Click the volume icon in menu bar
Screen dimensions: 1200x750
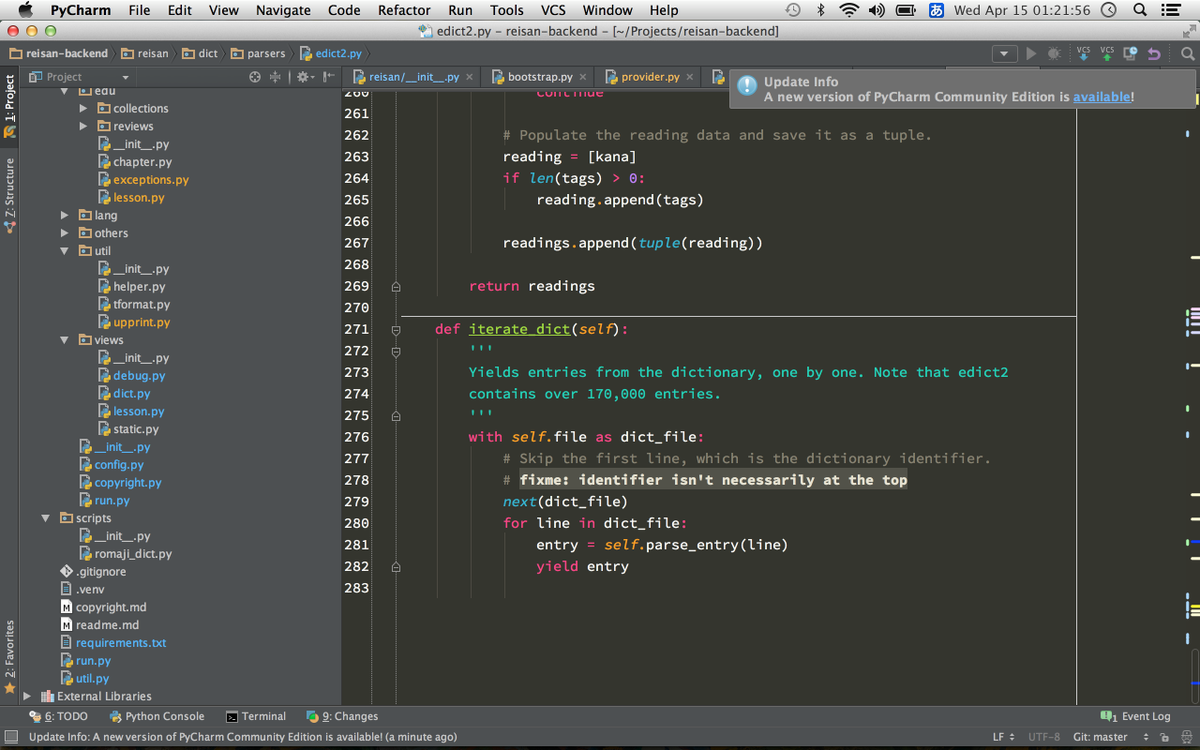[877, 10]
